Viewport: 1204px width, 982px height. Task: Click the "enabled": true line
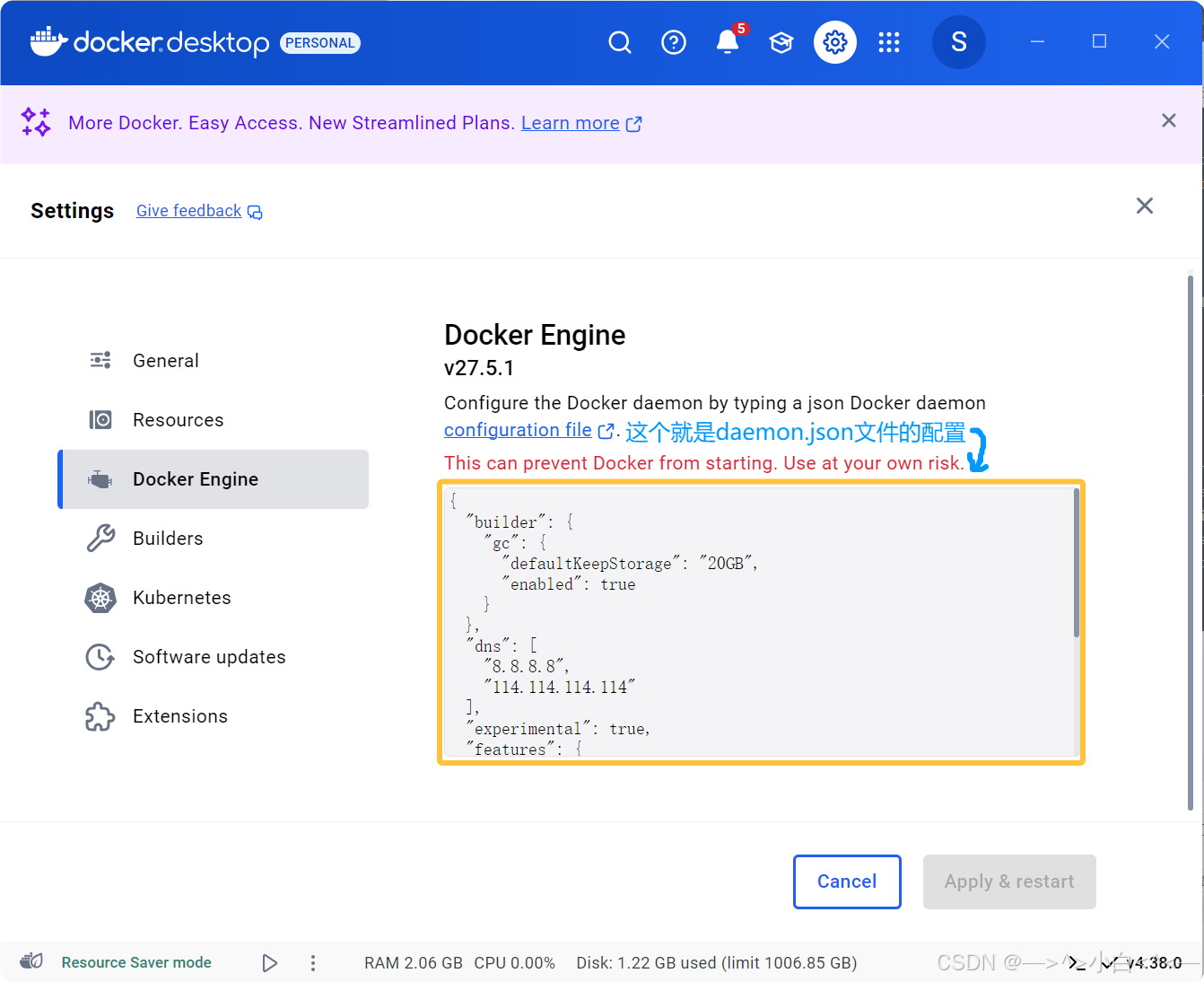click(569, 584)
